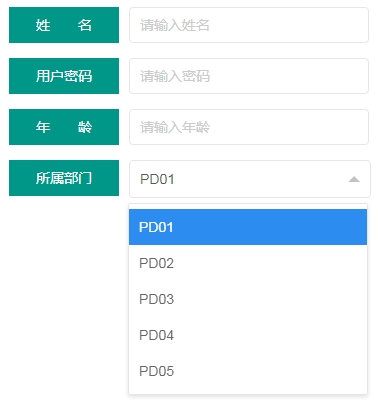Toggle the select box's gray triangle indicator
Screen dimensions: 378x406
click(354, 179)
